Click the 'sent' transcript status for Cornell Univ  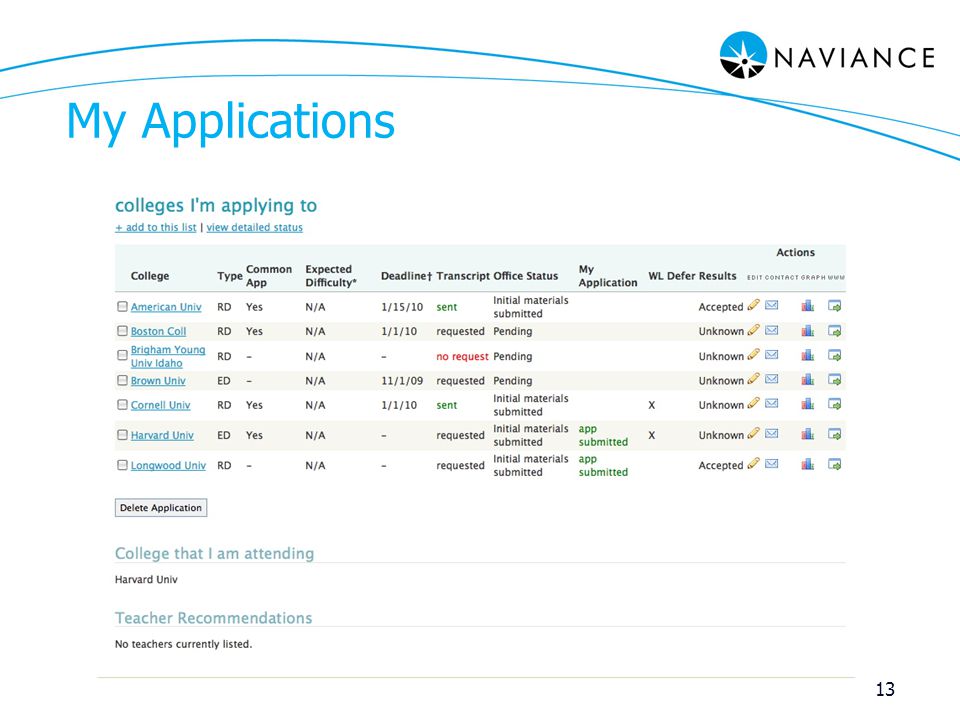coord(447,405)
